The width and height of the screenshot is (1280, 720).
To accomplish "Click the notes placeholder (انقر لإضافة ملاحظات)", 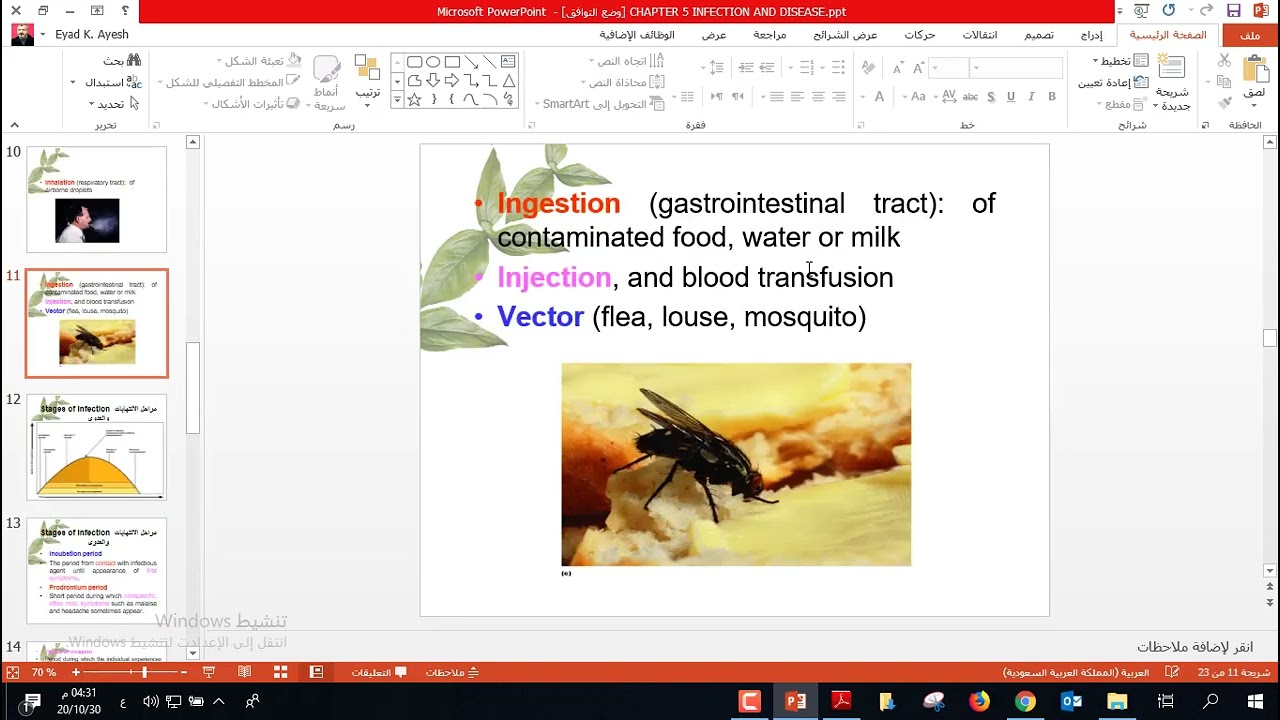I will (x=1195, y=647).
